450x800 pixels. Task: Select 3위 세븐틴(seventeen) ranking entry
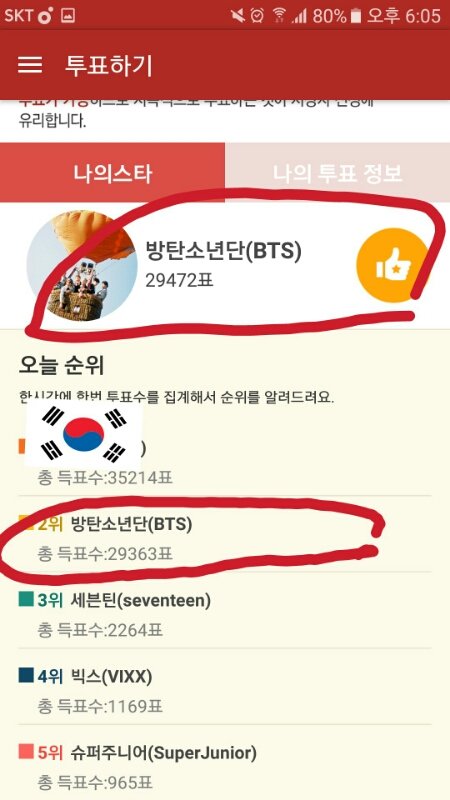224,615
